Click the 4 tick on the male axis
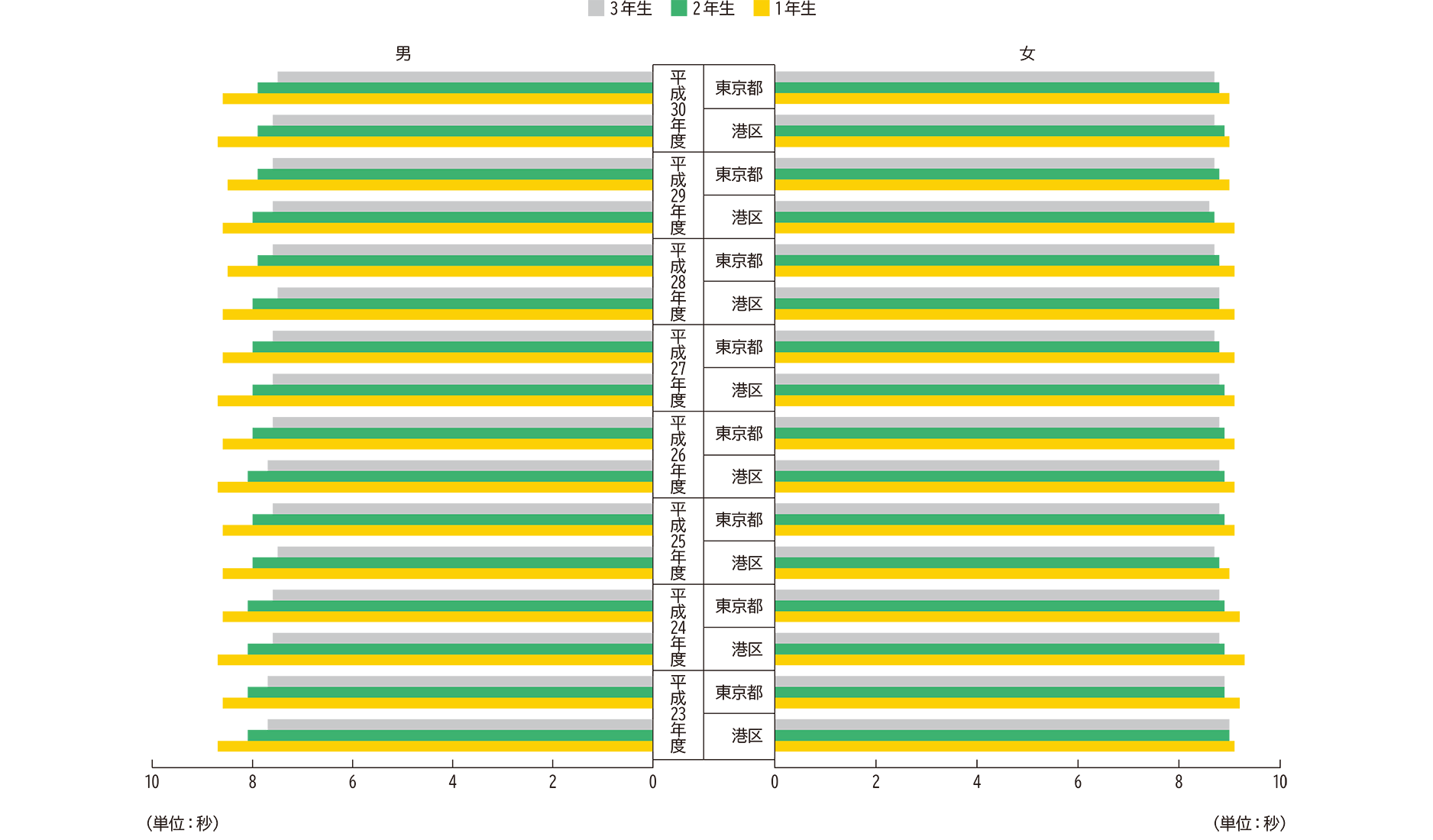 tap(452, 782)
